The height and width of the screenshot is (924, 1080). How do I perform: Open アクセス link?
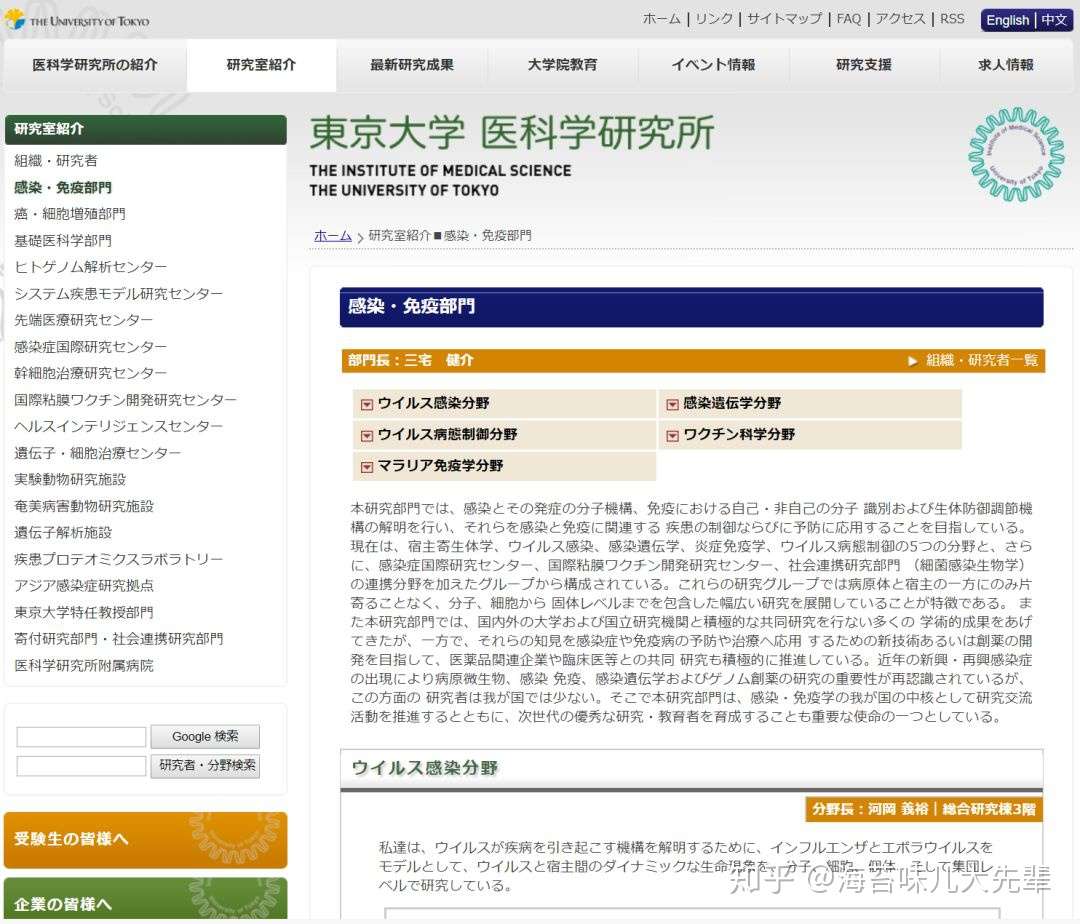pyautogui.click(x=900, y=19)
